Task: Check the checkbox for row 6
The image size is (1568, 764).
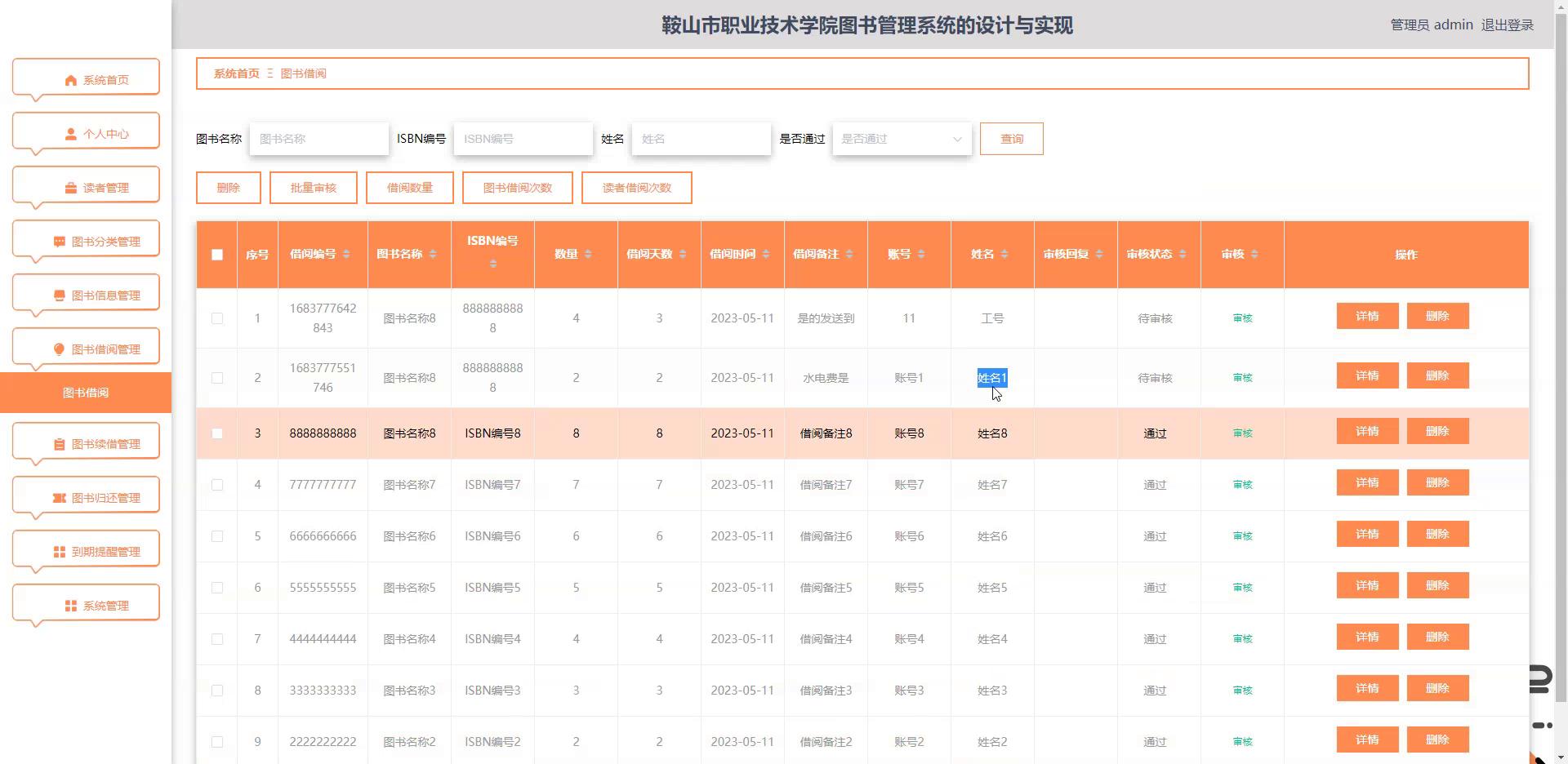Action: tap(217, 588)
